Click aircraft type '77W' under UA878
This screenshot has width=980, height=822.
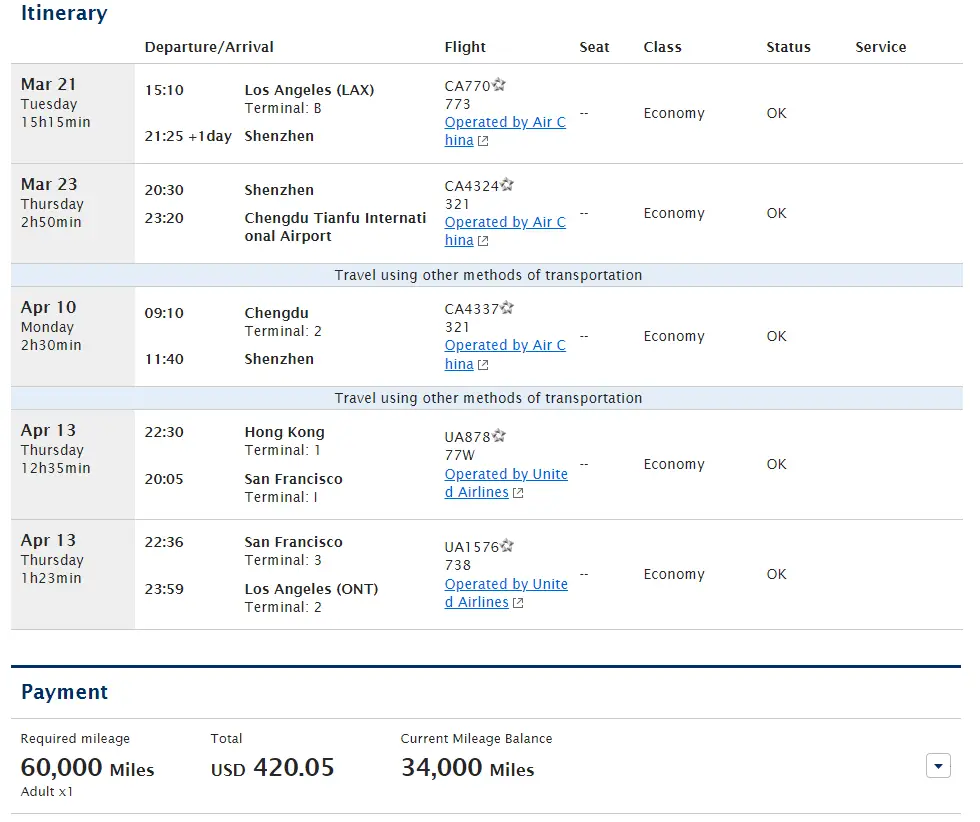click(460, 455)
